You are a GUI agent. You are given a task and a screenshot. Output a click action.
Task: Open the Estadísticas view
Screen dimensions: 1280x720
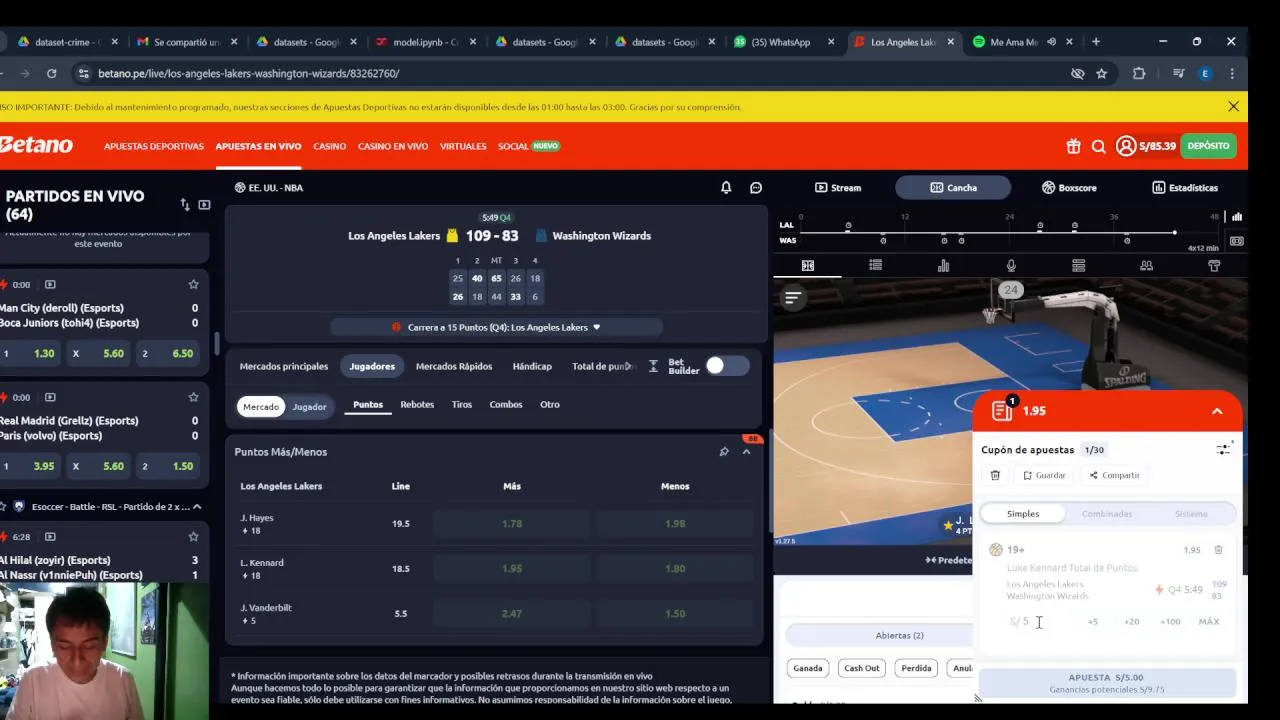pyautogui.click(x=1185, y=187)
